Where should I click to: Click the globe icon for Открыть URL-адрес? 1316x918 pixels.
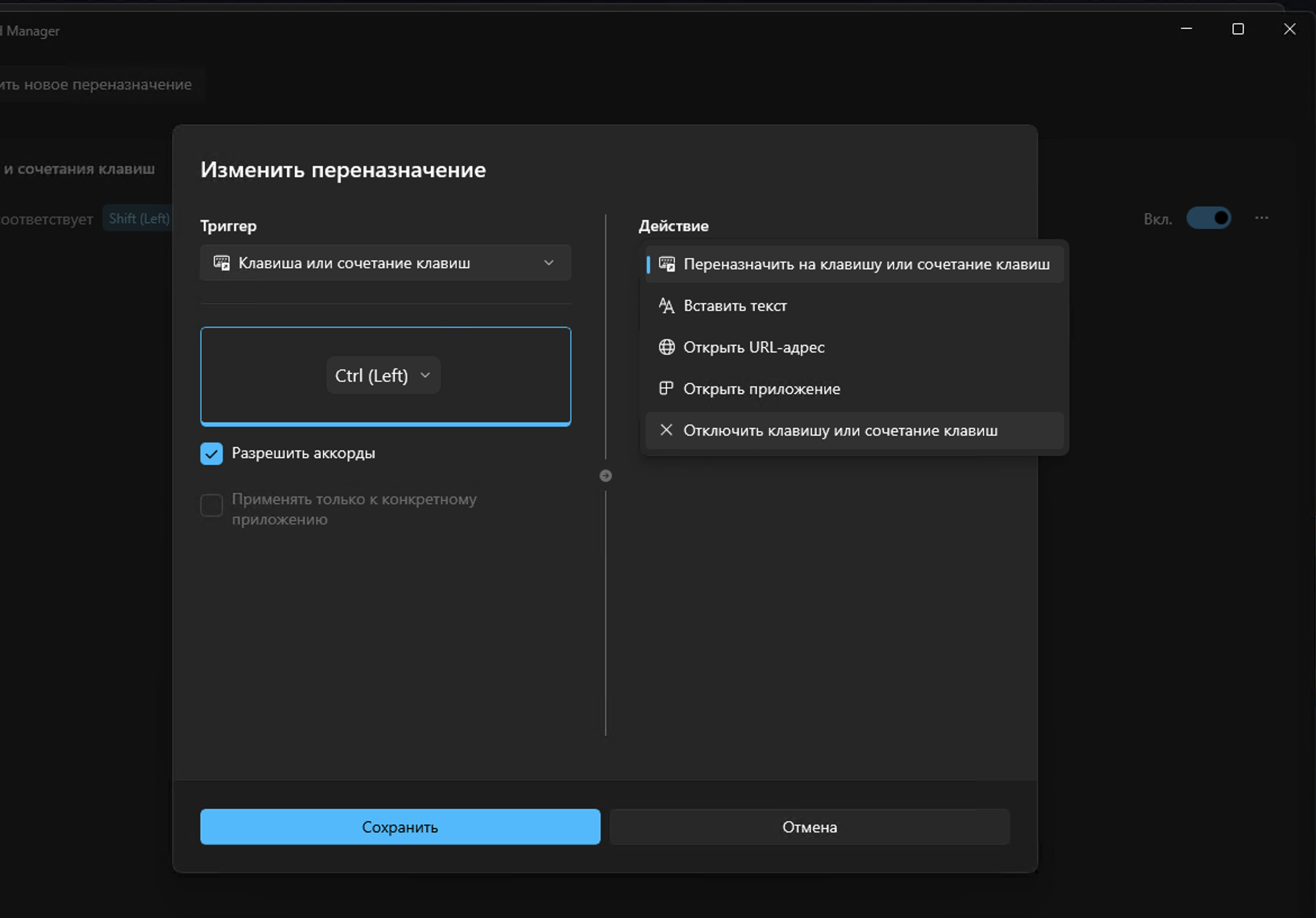coord(666,347)
